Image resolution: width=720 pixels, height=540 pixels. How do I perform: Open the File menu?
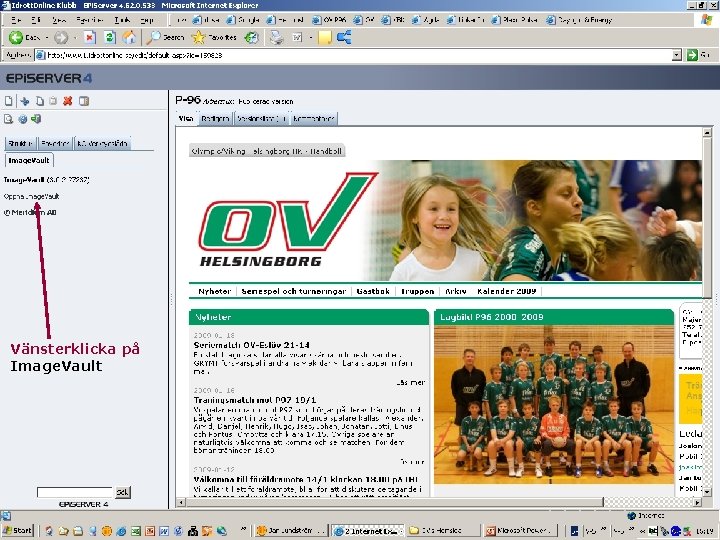tap(16, 20)
